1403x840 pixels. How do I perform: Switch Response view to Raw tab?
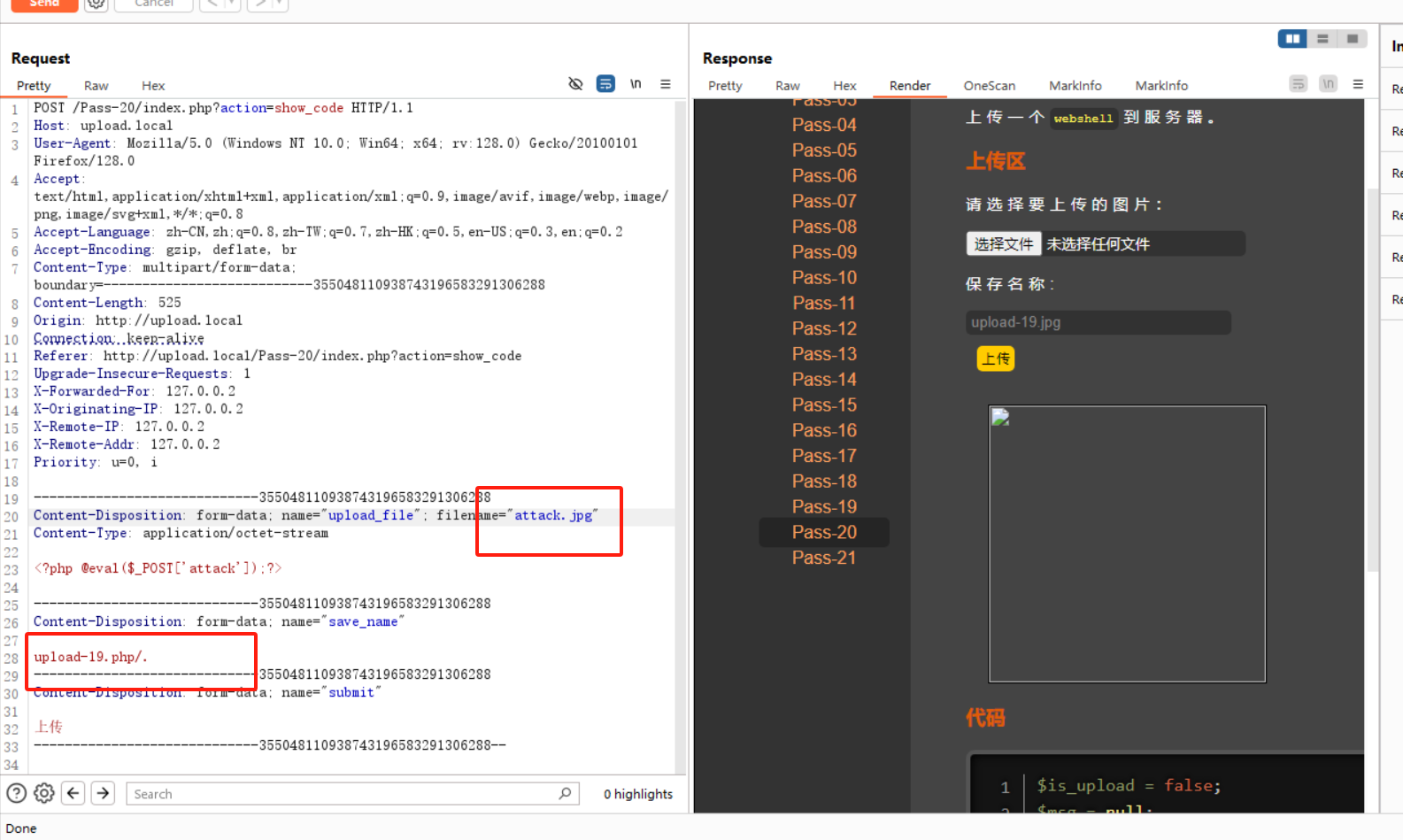pos(788,86)
